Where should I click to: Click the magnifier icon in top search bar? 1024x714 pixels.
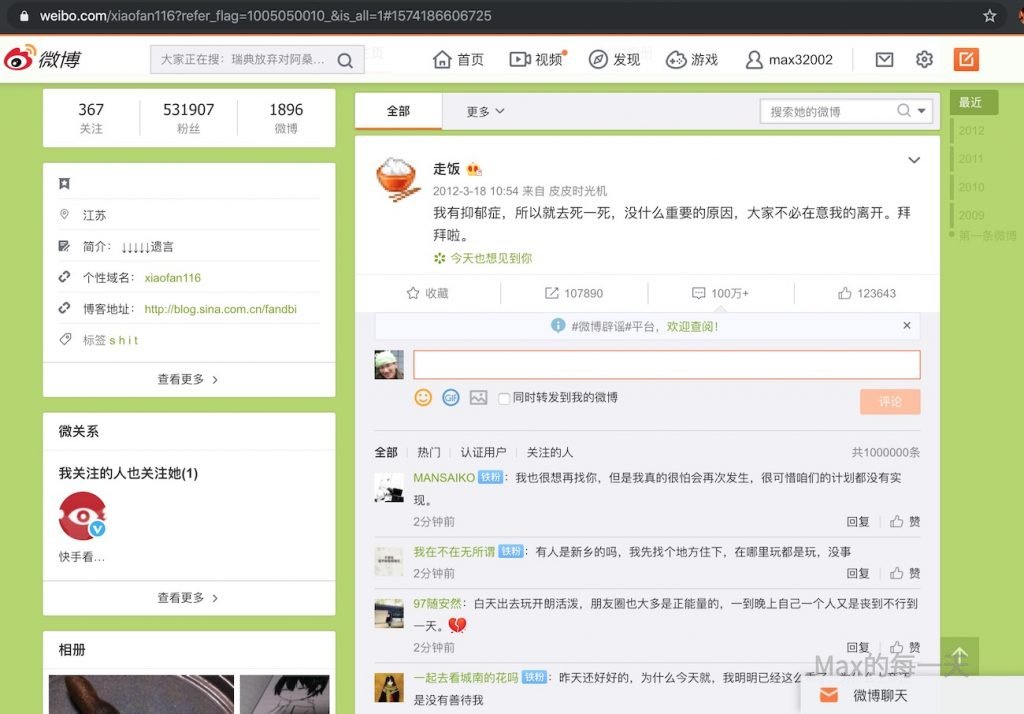click(x=345, y=60)
